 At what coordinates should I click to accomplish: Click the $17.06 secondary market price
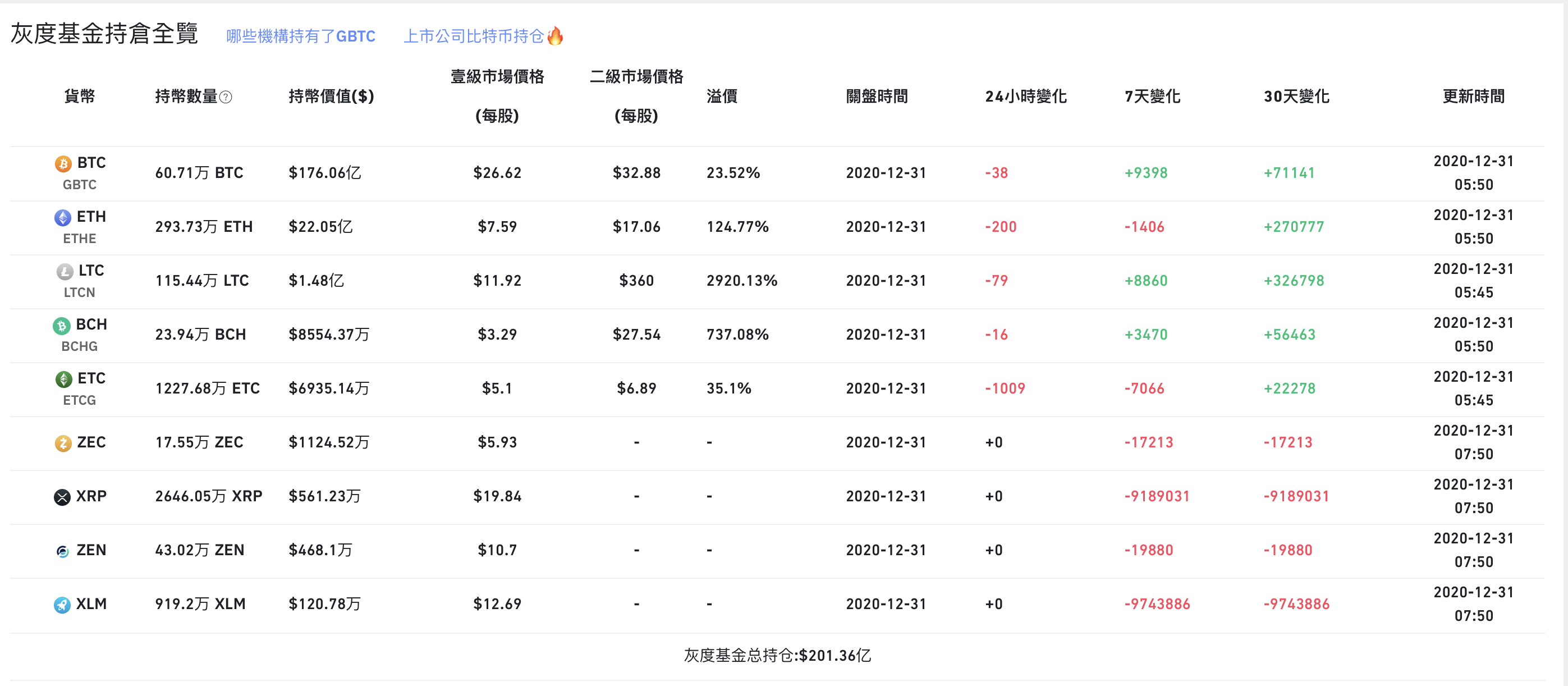click(637, 227)
